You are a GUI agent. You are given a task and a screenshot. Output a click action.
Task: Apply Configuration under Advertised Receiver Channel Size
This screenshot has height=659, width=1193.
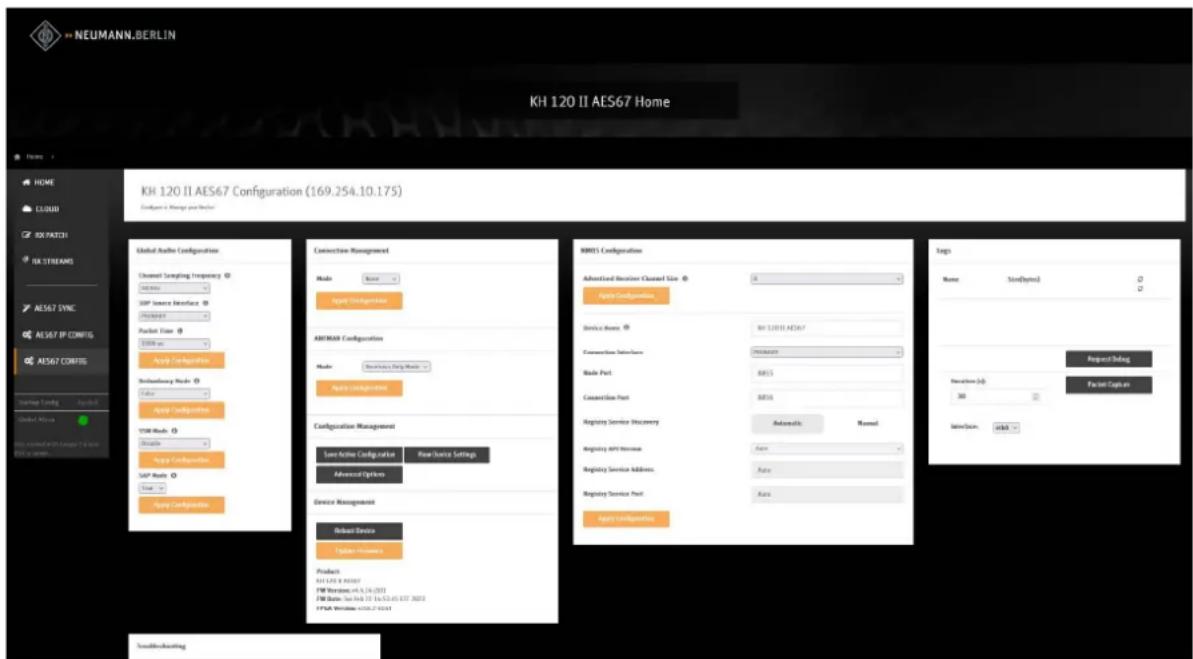(626, 295)
